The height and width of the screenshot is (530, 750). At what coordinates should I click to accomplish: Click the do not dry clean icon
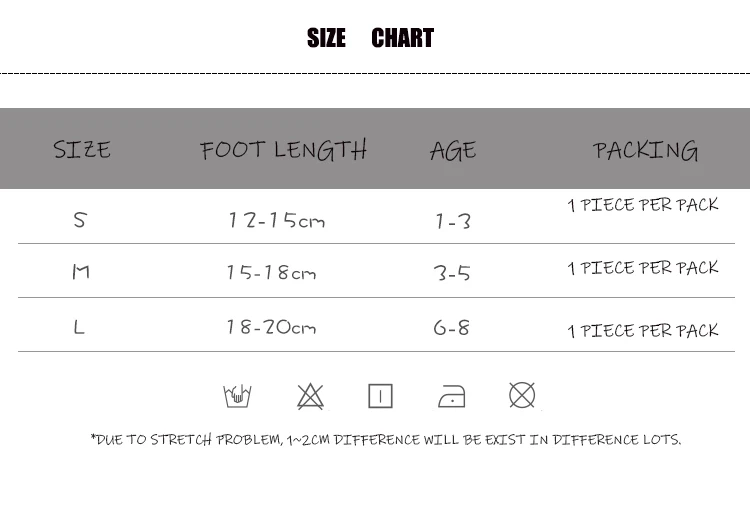point(522,395)
